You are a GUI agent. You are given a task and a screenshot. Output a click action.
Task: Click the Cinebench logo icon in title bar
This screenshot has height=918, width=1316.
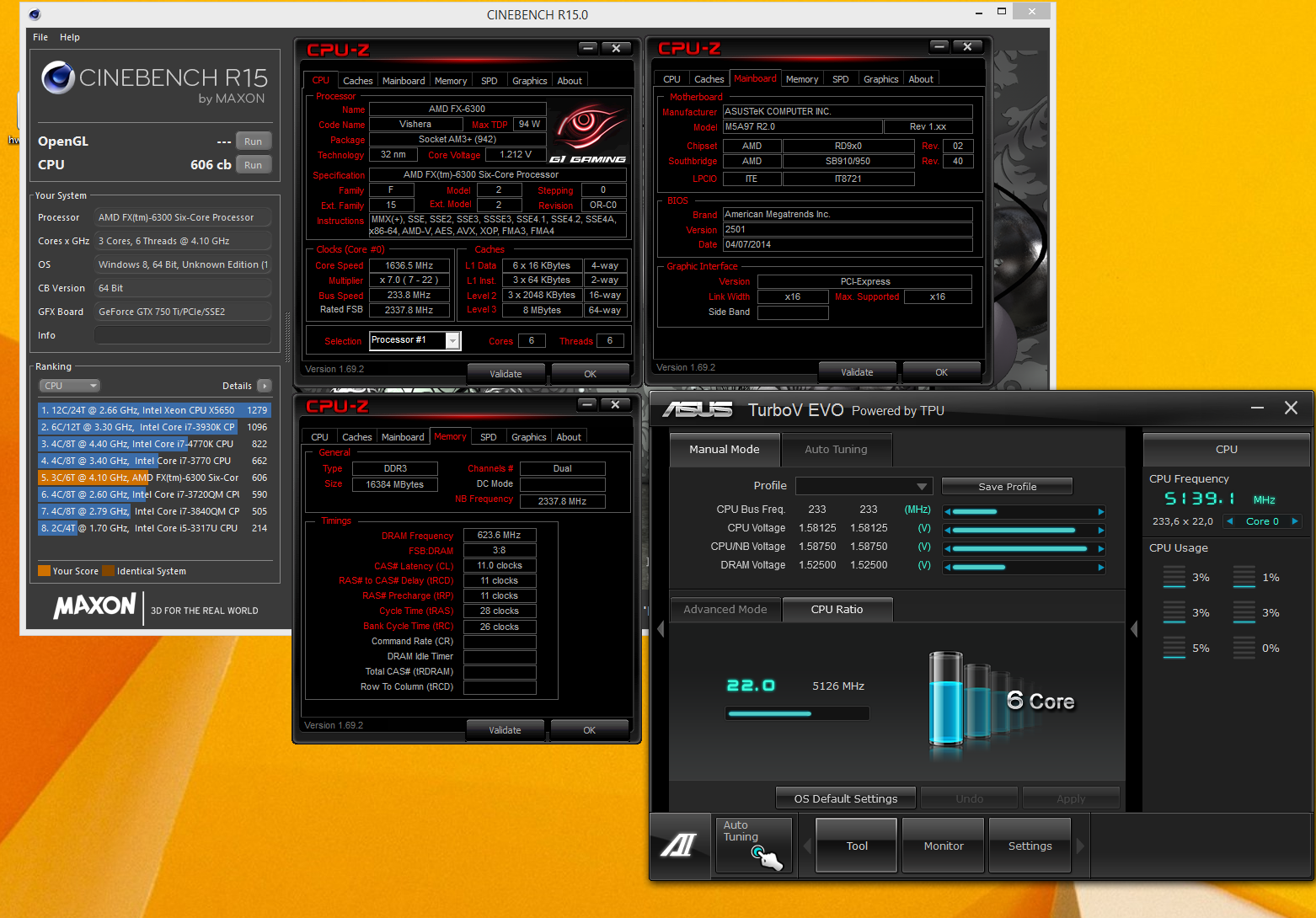[x=35, y=14]
